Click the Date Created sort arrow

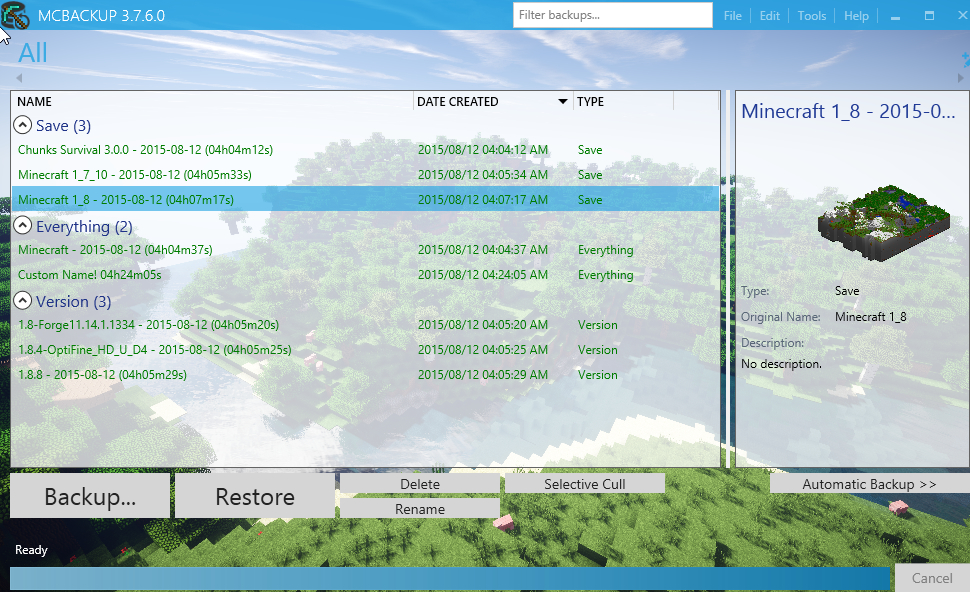tap(562, 101)
